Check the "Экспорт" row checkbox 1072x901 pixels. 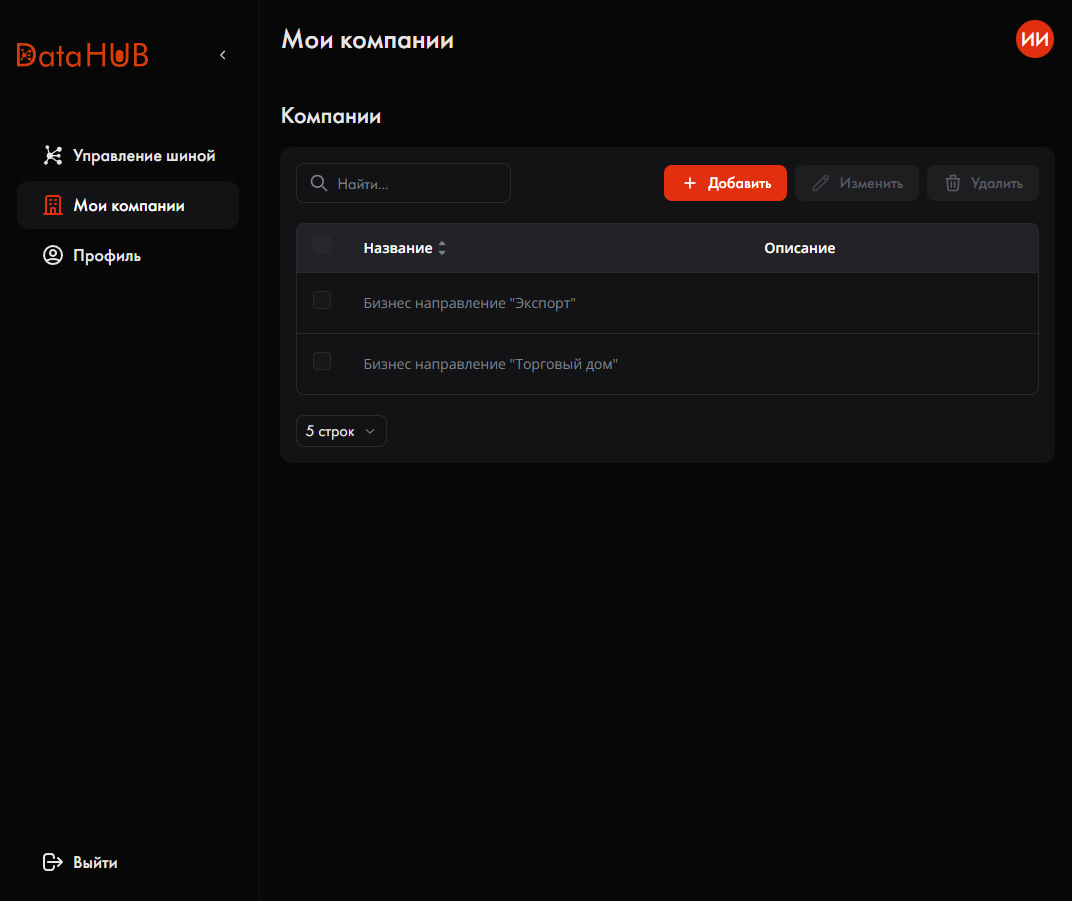[x=322, y=300]
